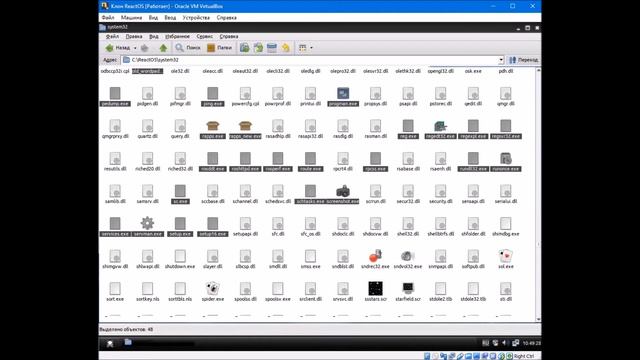This screenshot has width=640, height=360.
Task: Select the ping.exe file icon
Action: [213, 93]
